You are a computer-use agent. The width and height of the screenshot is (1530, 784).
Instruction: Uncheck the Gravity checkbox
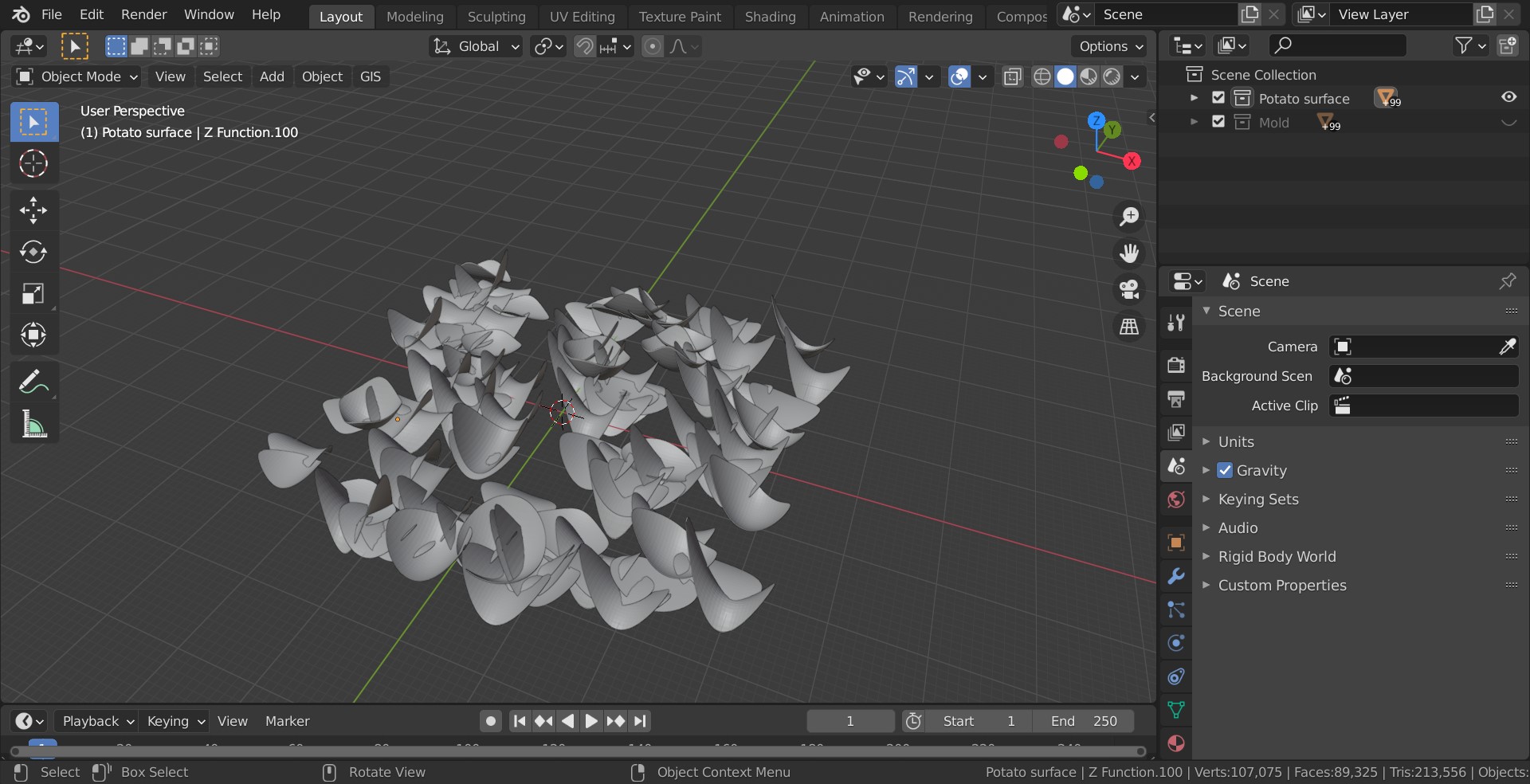[x=1225, y=471]
